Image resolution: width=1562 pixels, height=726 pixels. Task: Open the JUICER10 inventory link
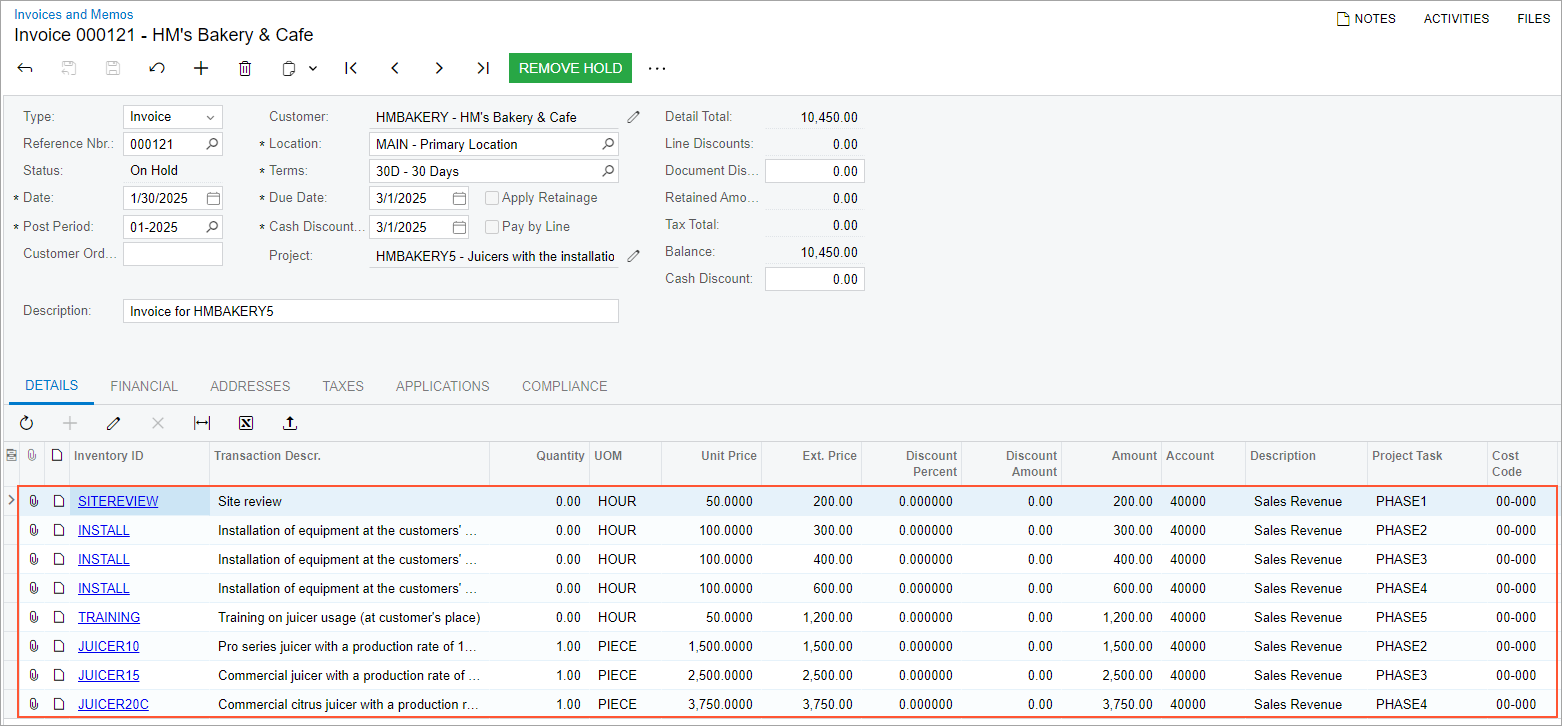[109, 646]
